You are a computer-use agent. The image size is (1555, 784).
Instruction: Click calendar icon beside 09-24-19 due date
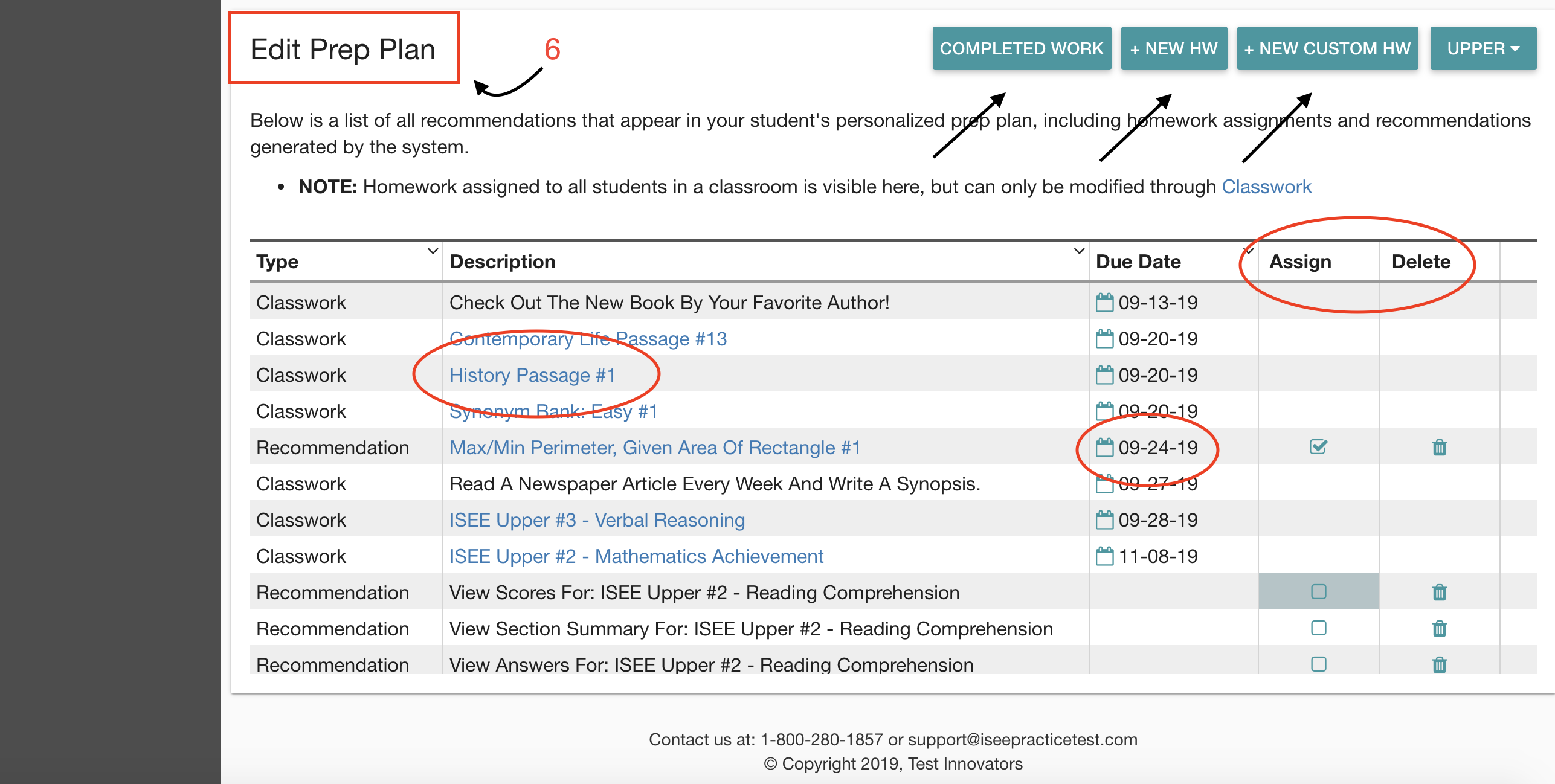[1104, 447]
